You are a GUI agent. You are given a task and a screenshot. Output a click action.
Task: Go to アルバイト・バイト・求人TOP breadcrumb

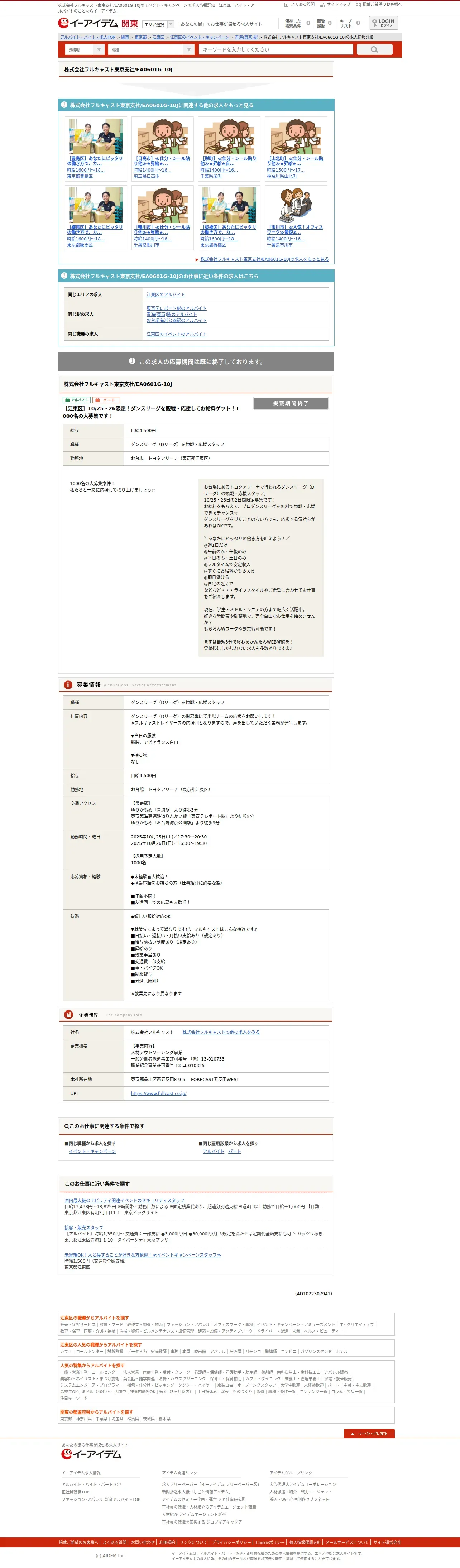click(88, 37)
